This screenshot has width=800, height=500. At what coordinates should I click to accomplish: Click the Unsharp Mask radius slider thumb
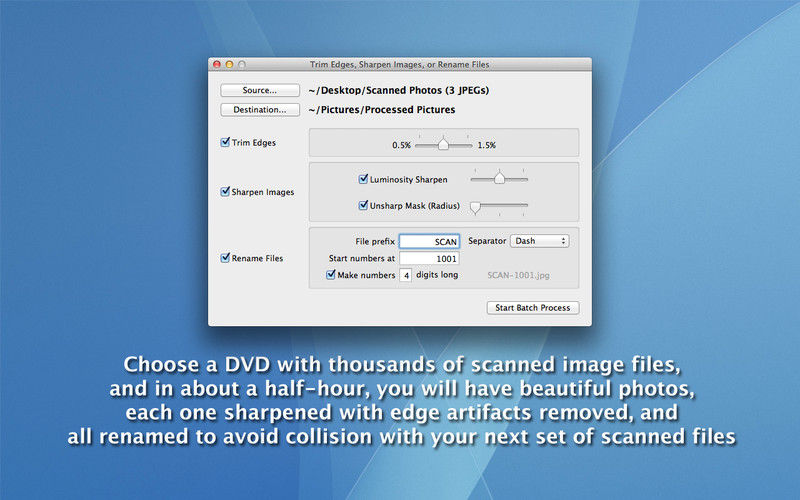point(476,207)
